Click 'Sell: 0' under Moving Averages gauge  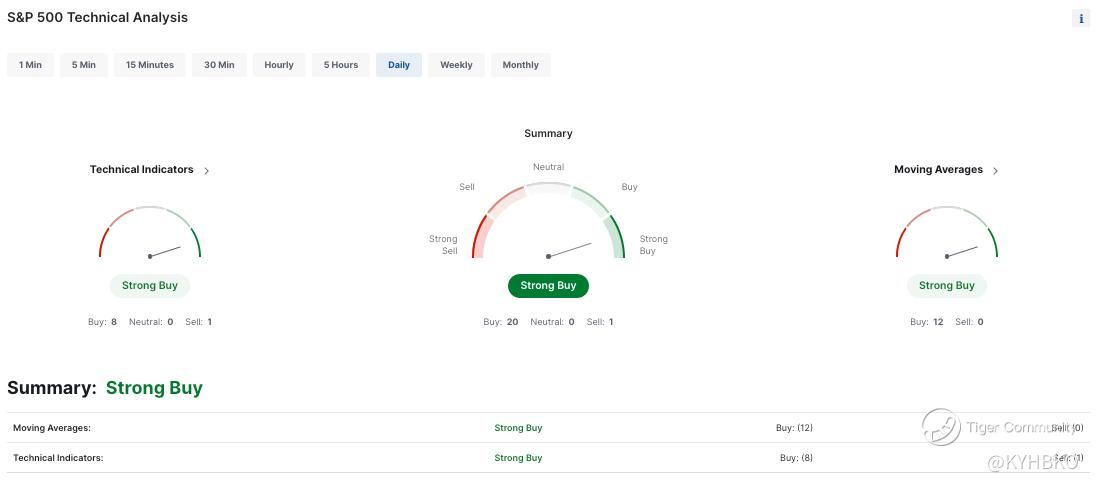[969, 322]
